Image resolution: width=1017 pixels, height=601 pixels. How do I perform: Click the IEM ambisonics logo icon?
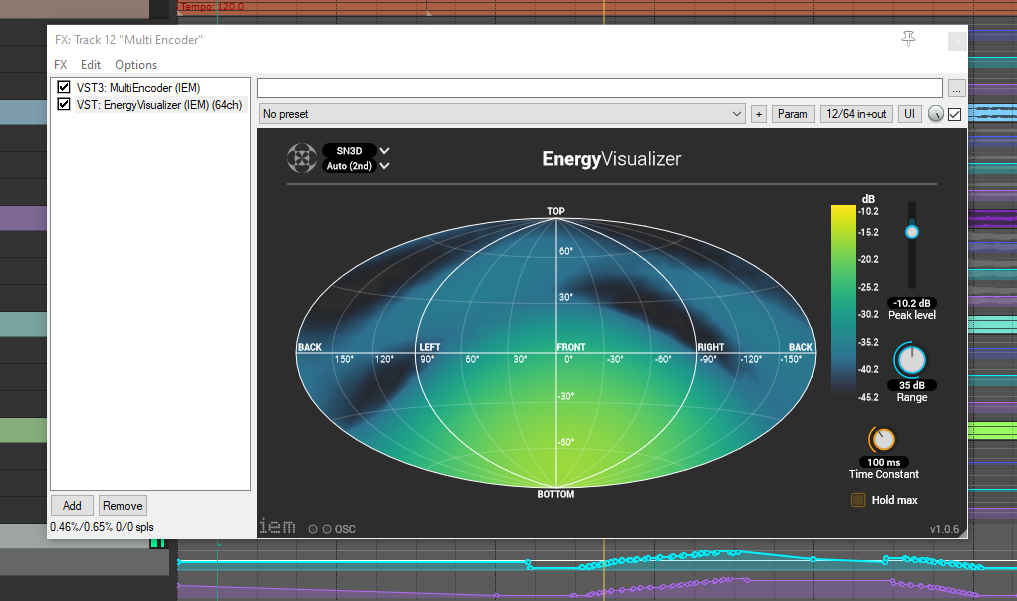(x=302, y=158)
